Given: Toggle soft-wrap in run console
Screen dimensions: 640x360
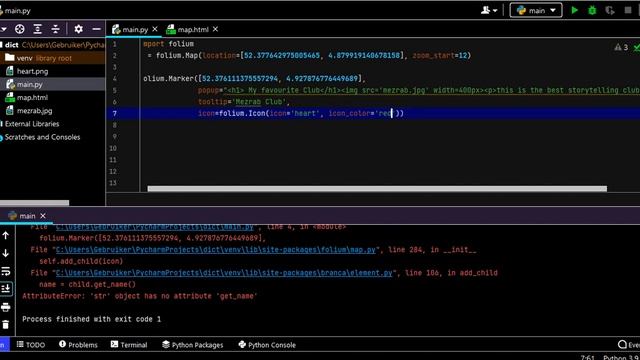Looking at the screenshot, I should pos(6,271).
